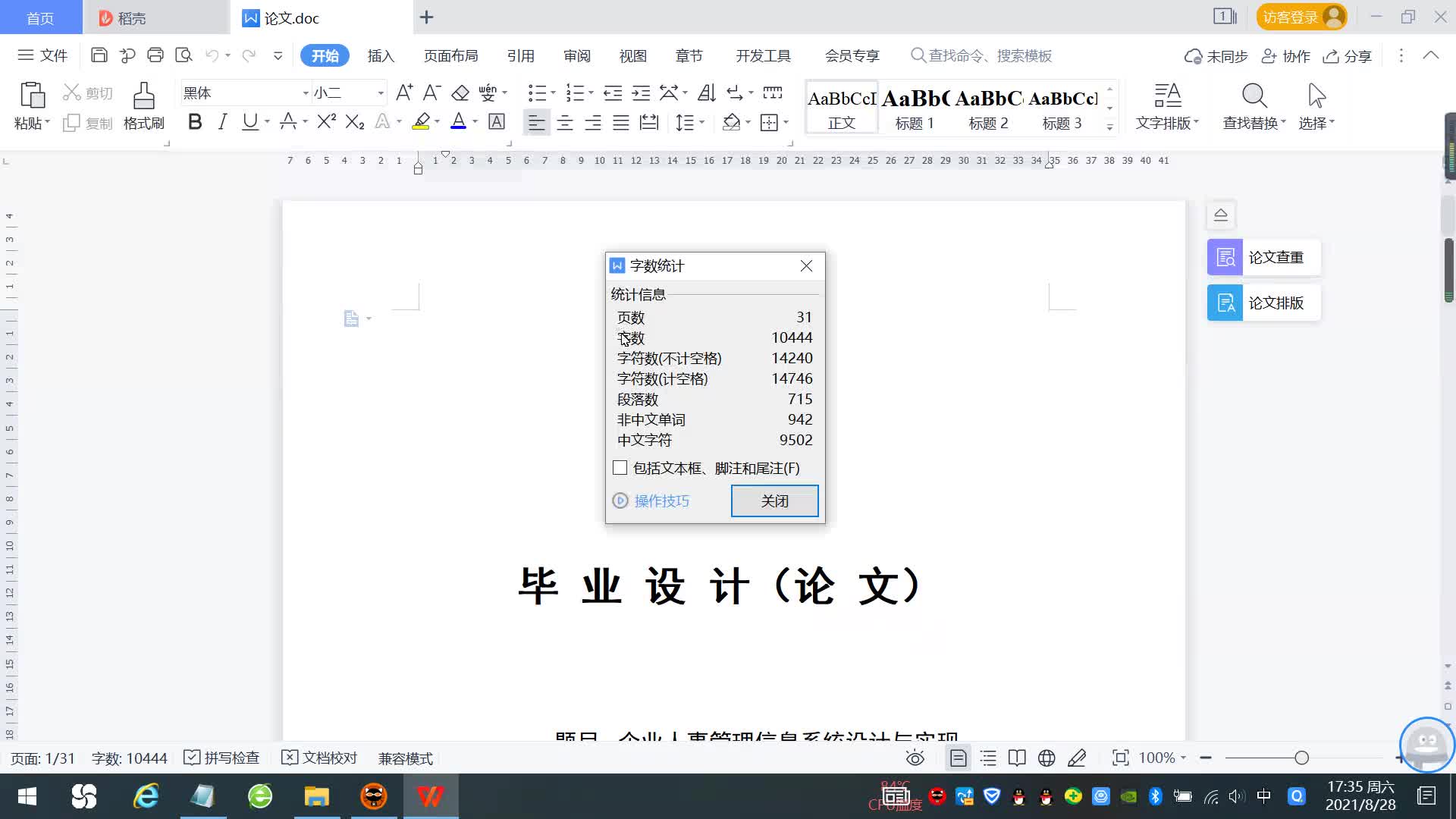Open the font name dropdown 黑体
1456x819 pixels.
[x=306, y=93]
